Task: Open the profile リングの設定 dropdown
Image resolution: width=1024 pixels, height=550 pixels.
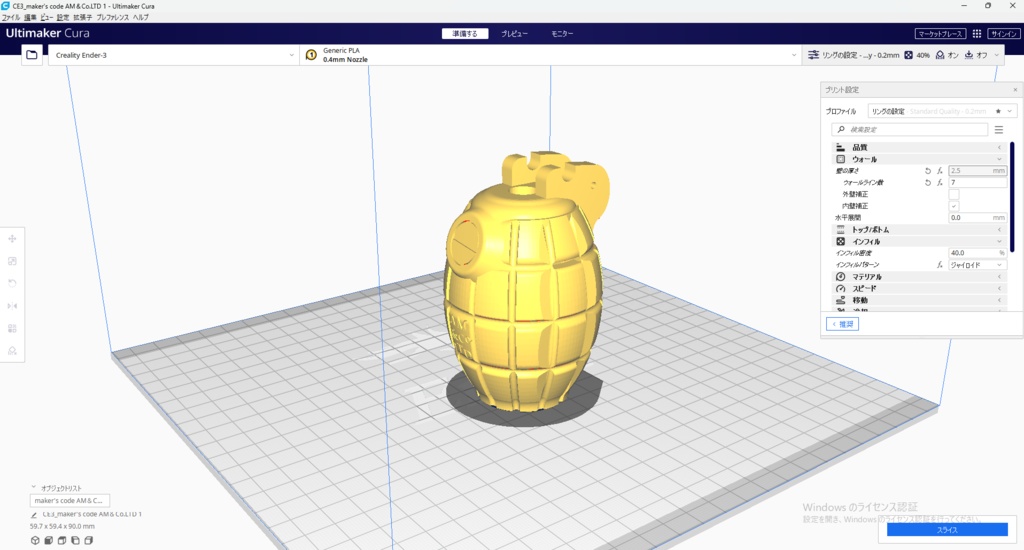Action: (x=942, y=112)
